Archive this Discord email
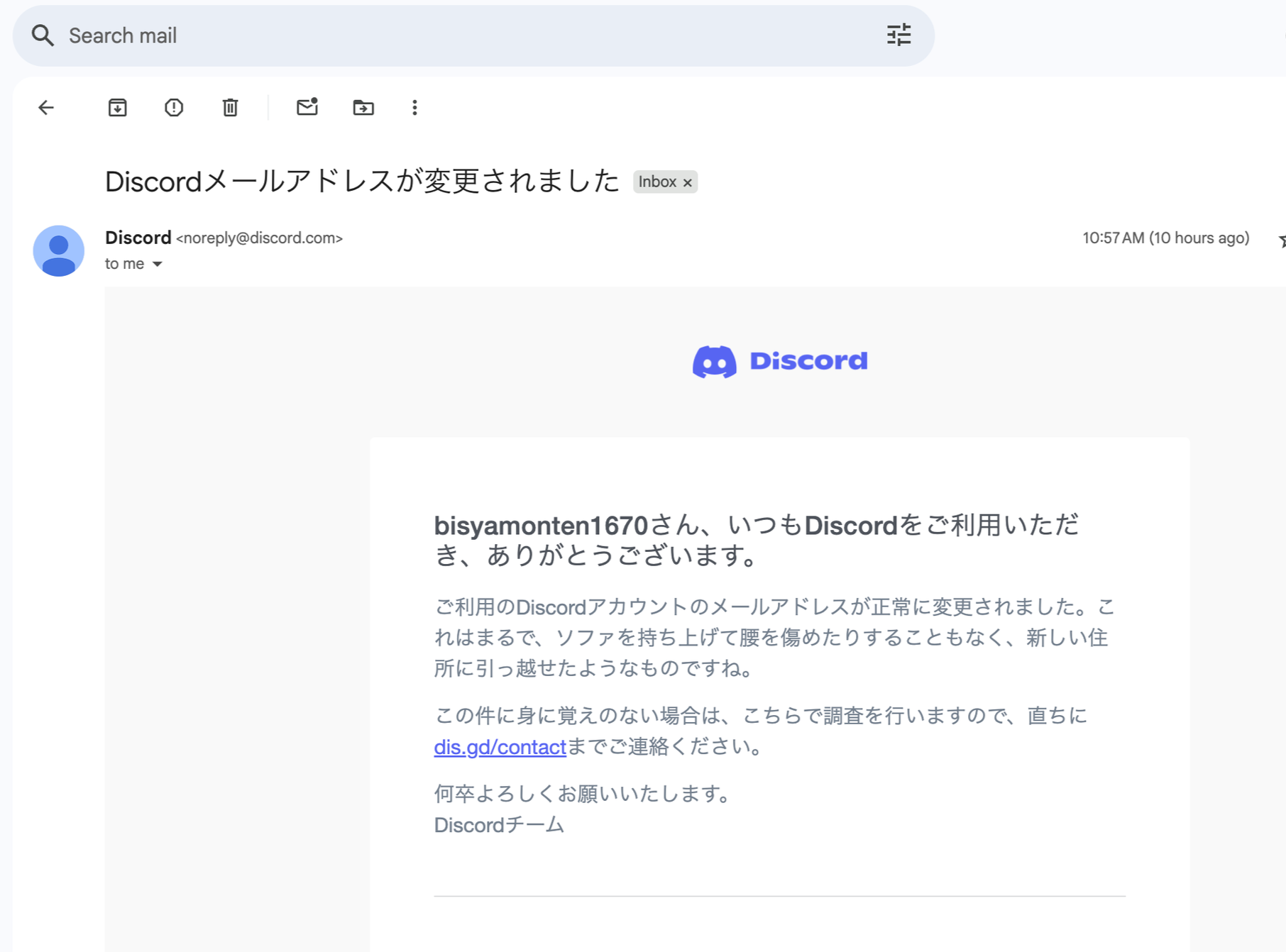The height and width of the screenshot is (952, 1286). pyautogui.click(x=118, y=107)
